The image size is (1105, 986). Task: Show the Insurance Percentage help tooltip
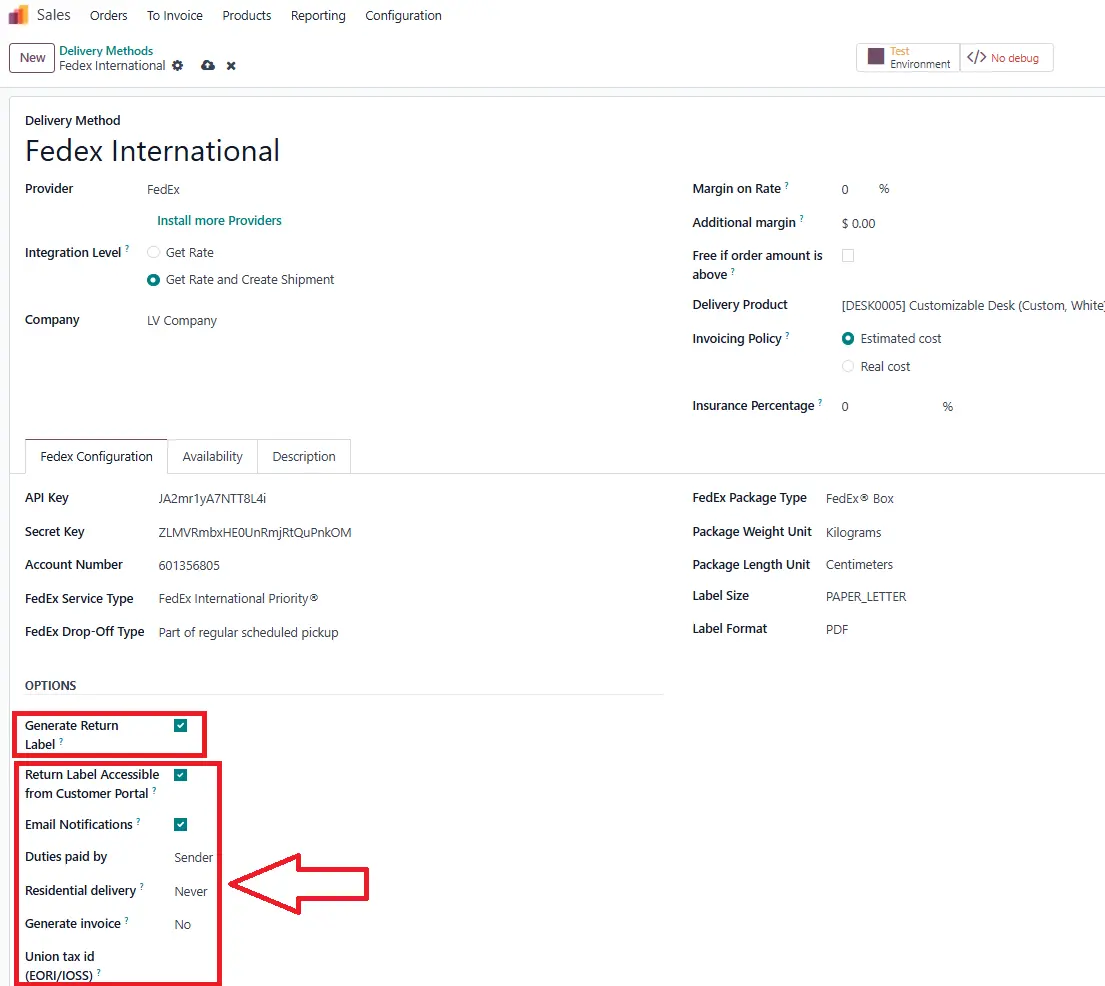point(820,402)
